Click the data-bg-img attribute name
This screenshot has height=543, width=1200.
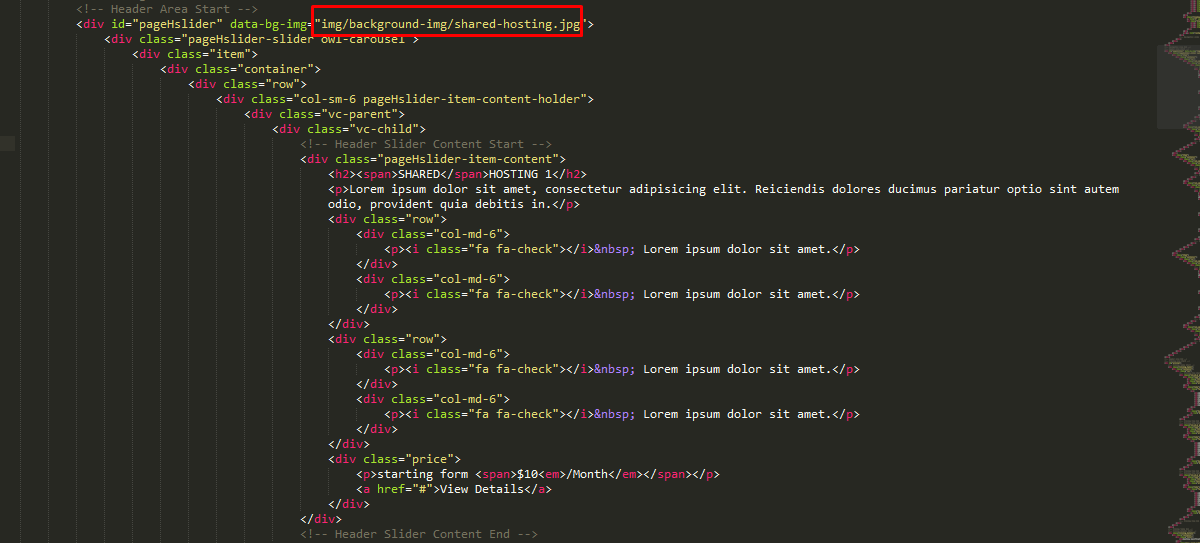[269, 24]
